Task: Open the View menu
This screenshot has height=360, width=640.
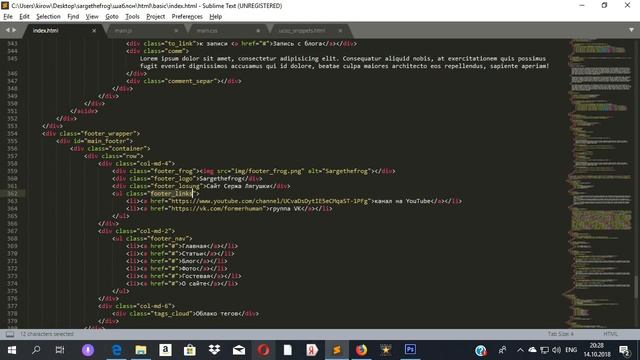Action: [92, 16]
